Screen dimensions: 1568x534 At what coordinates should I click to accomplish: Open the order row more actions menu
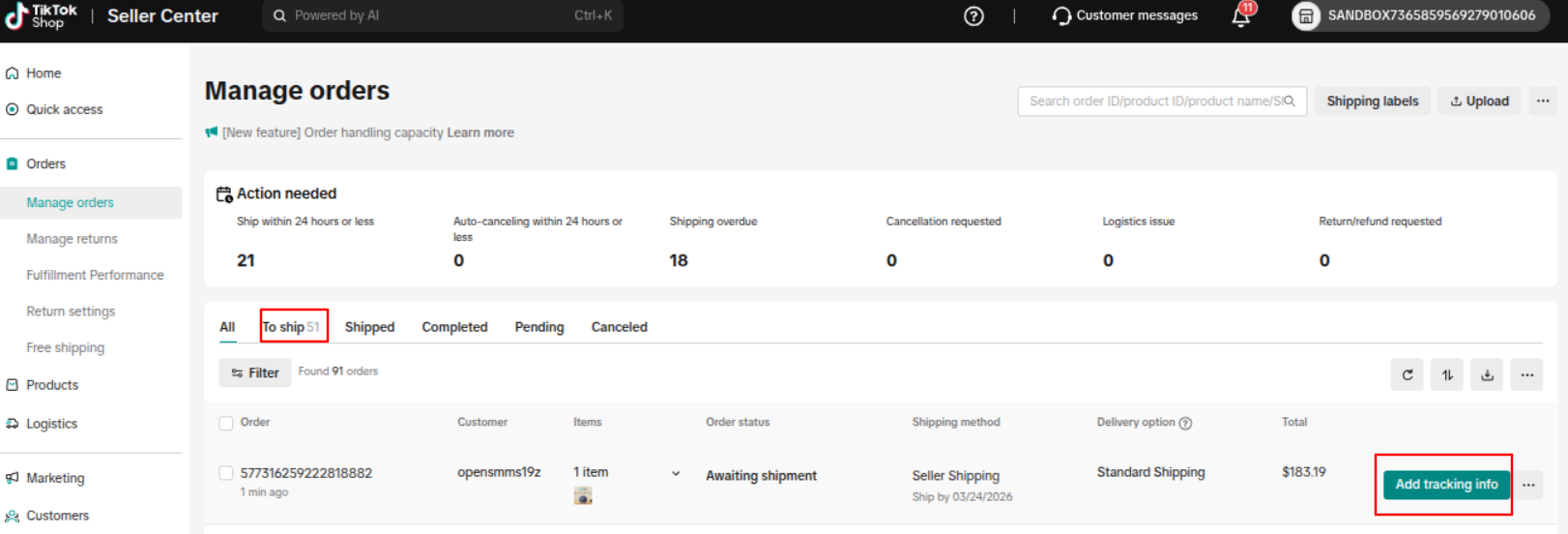(x=1528, y=485)
